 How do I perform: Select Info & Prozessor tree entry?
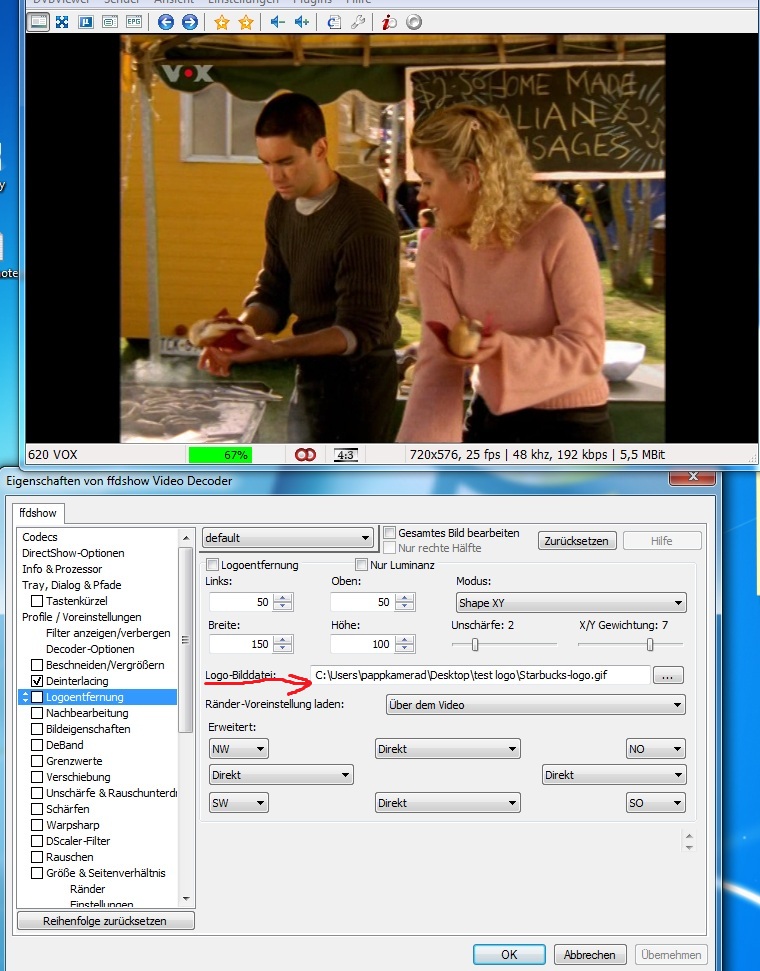click(62, 568)
